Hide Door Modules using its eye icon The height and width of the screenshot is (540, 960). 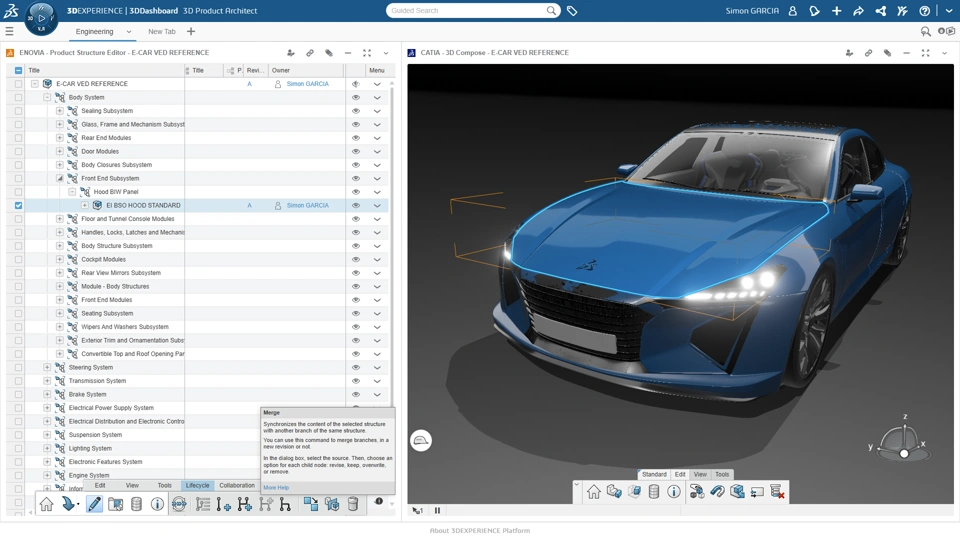356,151
